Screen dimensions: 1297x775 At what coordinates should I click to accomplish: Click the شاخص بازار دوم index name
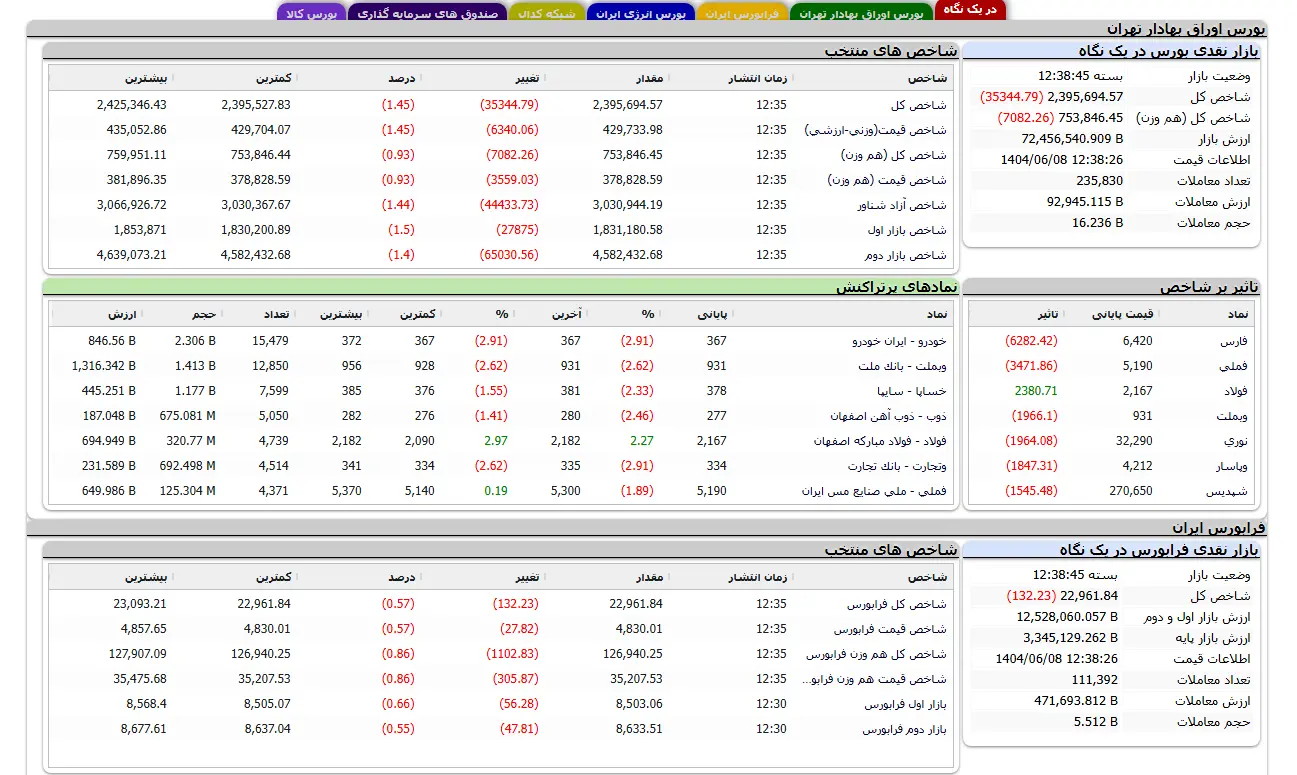coord(907,255)
